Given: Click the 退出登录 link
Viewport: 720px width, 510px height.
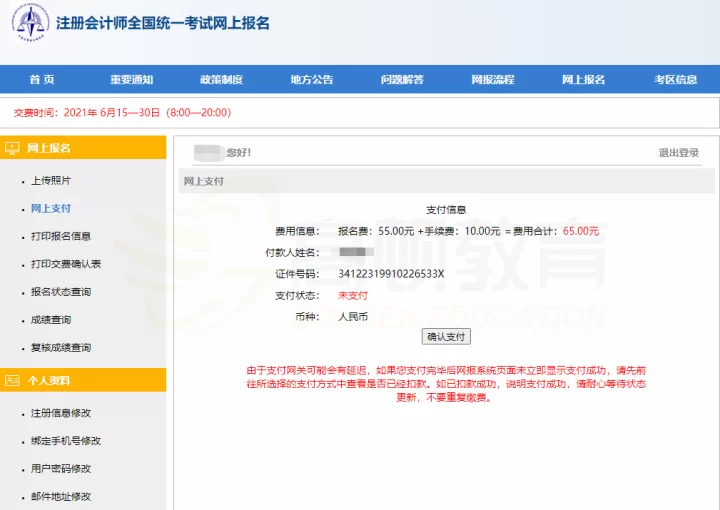Looking at the screenshot, I should coord(678,153).
